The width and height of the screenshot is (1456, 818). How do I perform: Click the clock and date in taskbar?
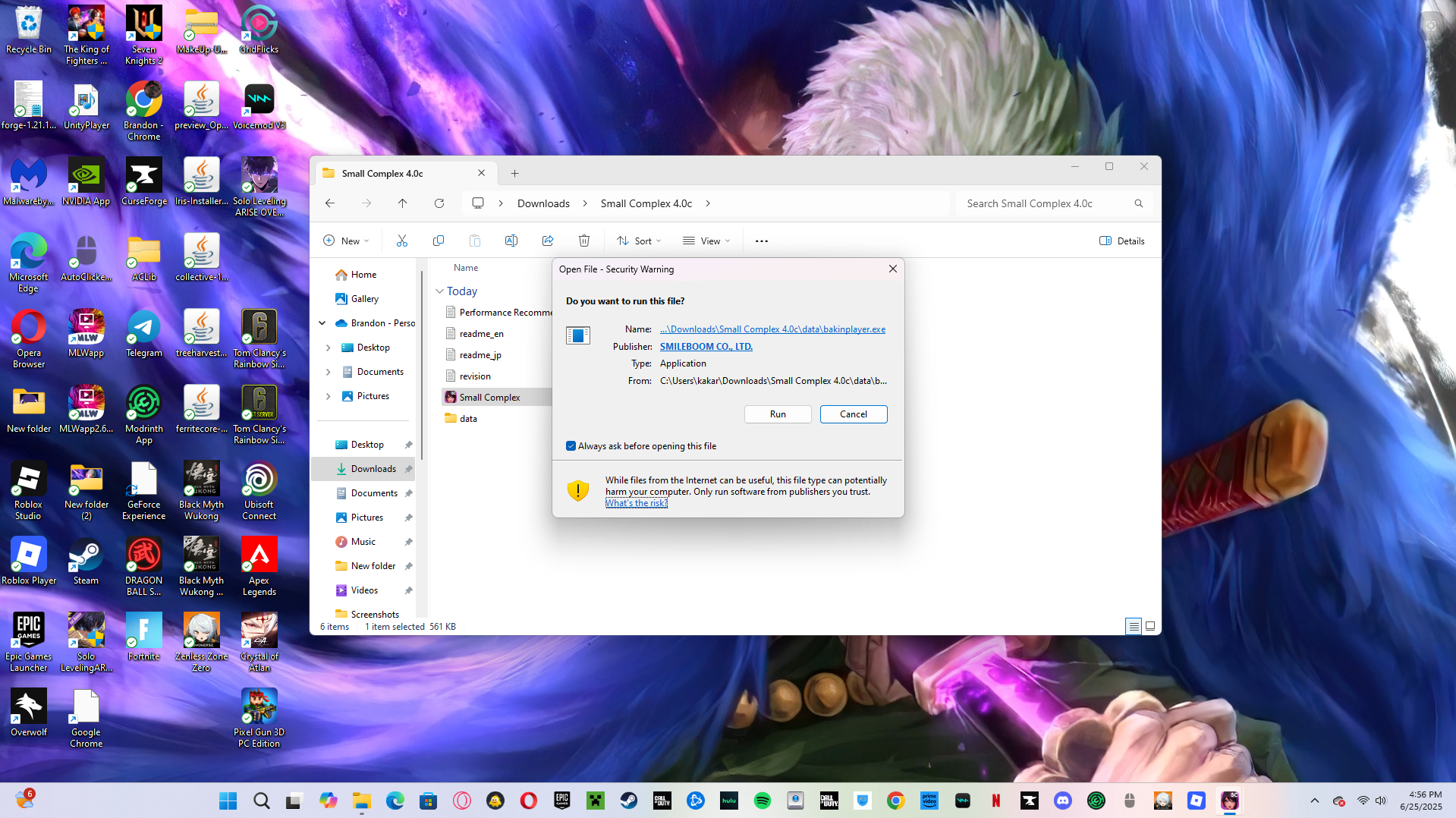tap(1421, 801)
